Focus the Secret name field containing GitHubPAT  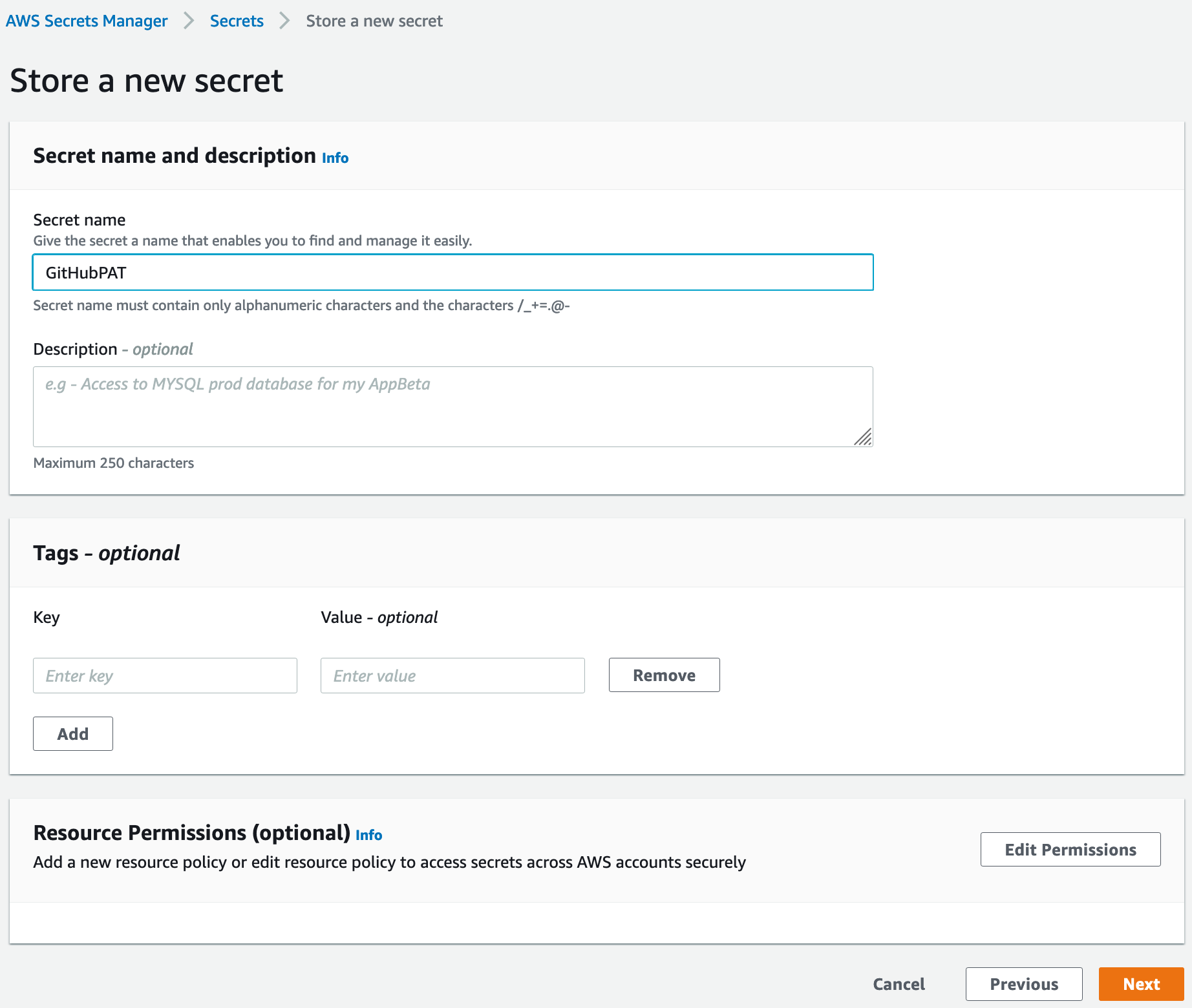tap(452, 273)
